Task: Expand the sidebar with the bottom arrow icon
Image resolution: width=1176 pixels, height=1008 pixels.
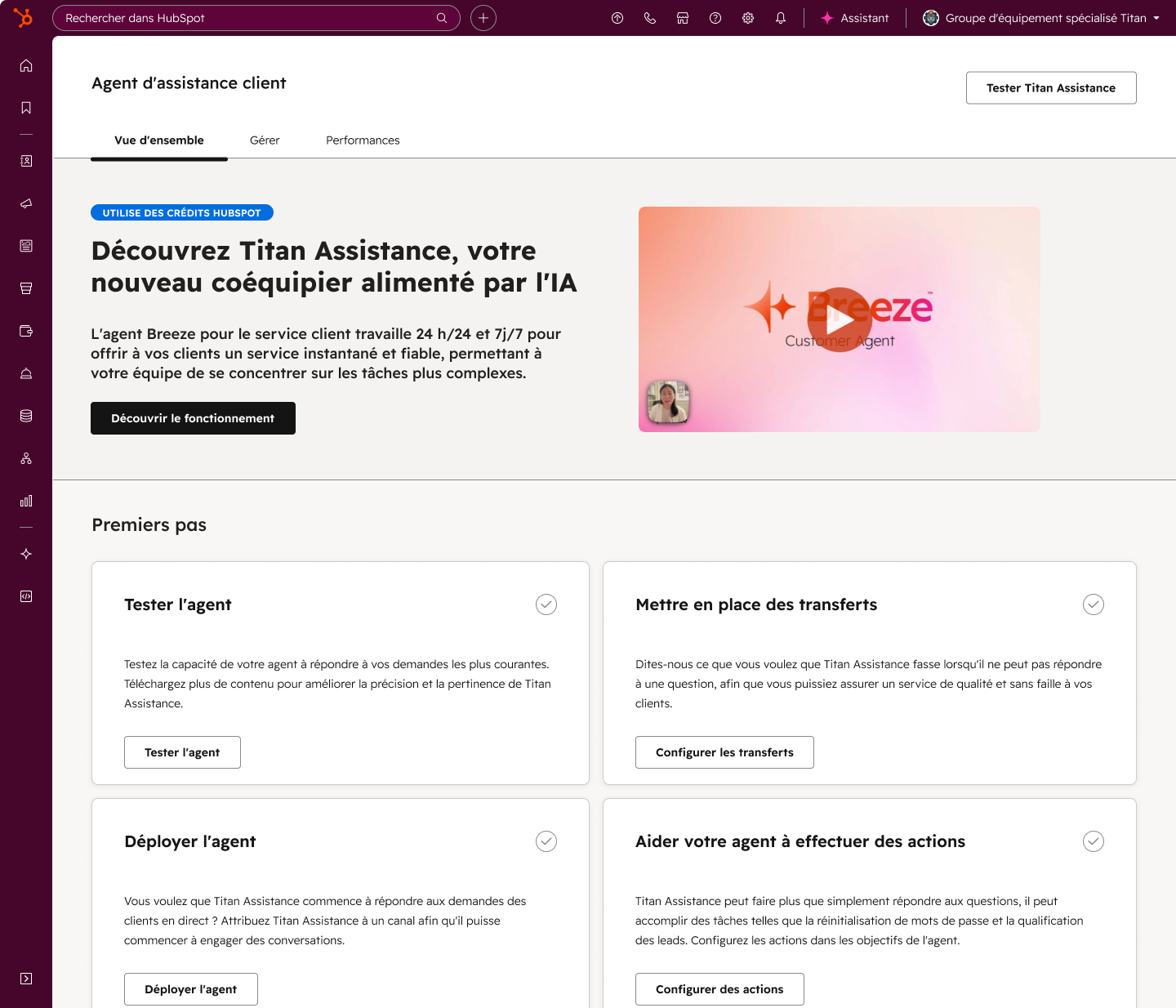Action: (26, 979)
